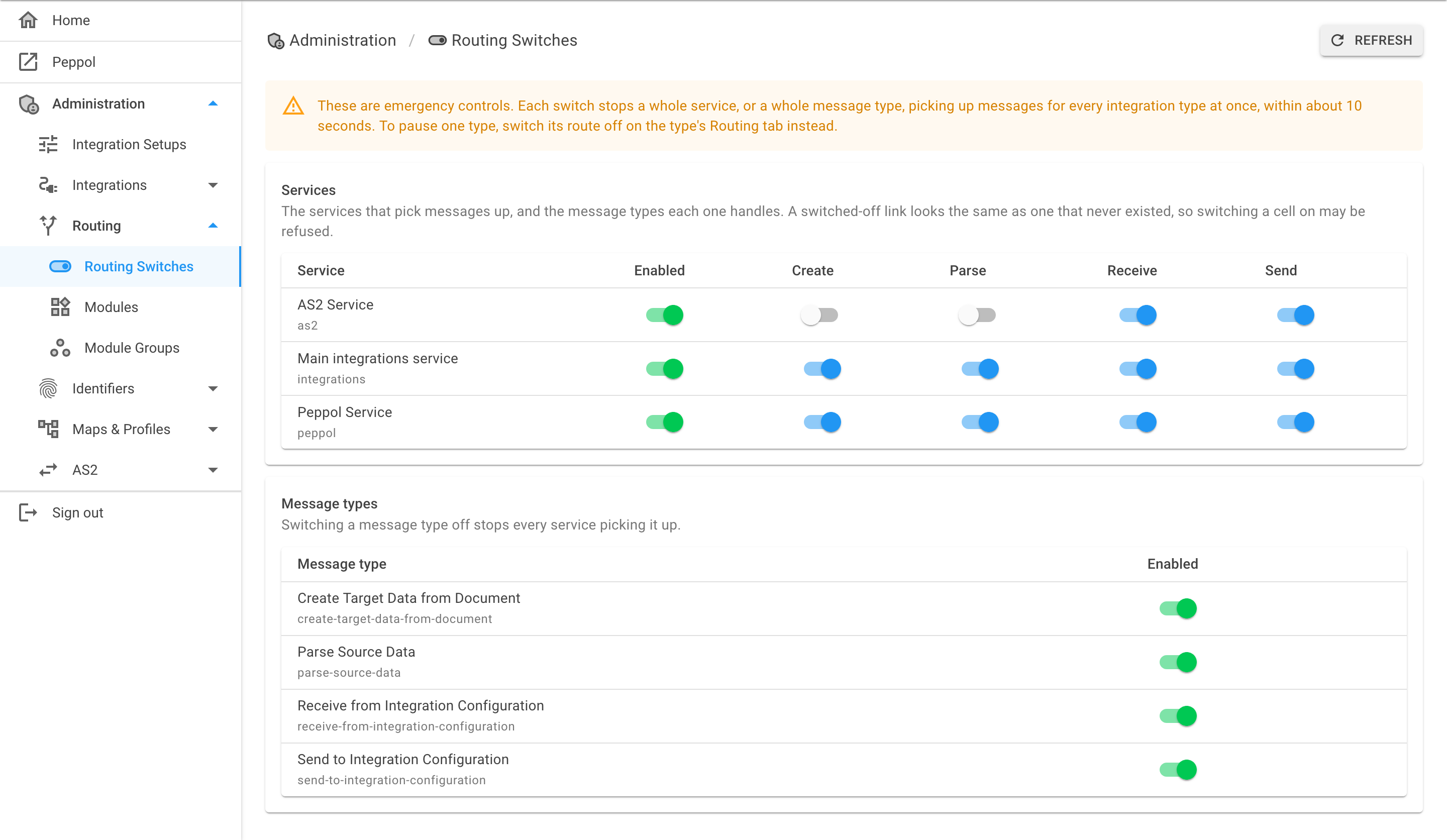
Task: Expand the Identifiers submenu arrow
Action: click(213, 389)
